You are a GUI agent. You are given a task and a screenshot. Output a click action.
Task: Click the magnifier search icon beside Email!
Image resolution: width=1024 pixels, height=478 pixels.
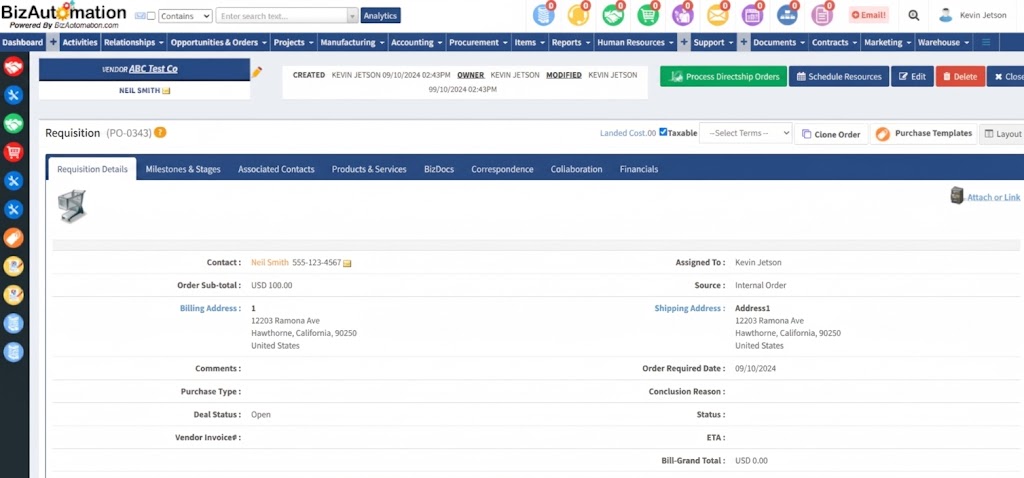click(x=914, y=15)
